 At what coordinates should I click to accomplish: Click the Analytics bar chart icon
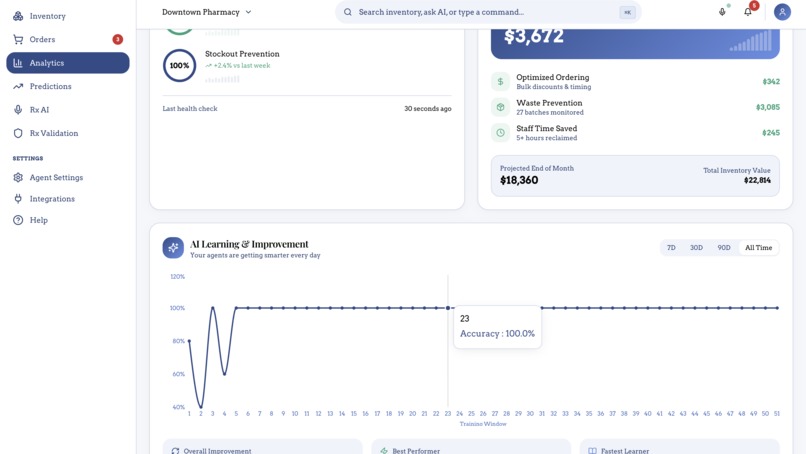[18, 63]
